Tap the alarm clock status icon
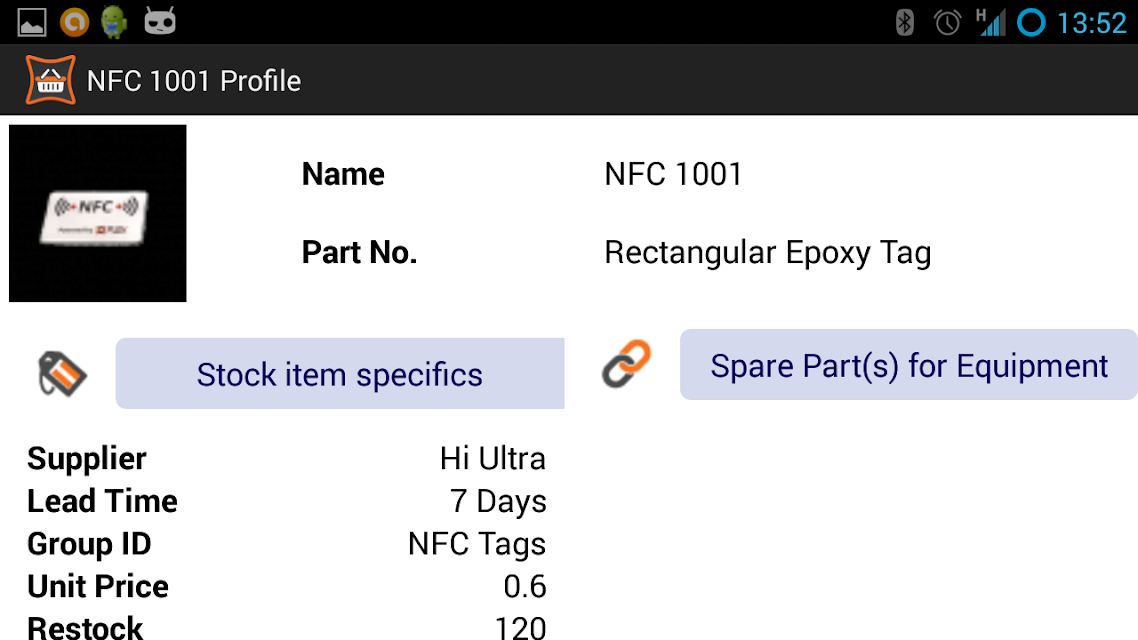Screen dimensions: 1138x640 point(947,22)
